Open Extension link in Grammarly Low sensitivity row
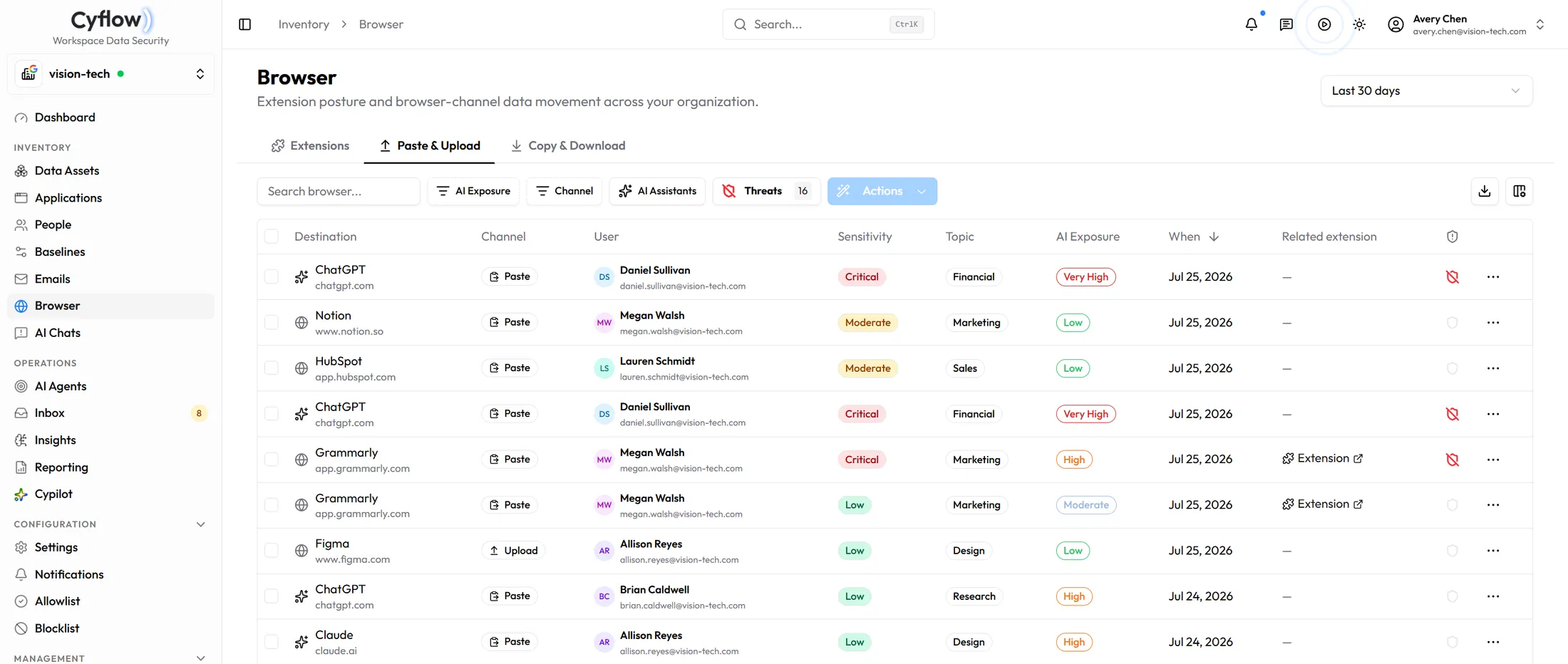The height and width of the screenshot is (664, 1568). click(1322, 504)
